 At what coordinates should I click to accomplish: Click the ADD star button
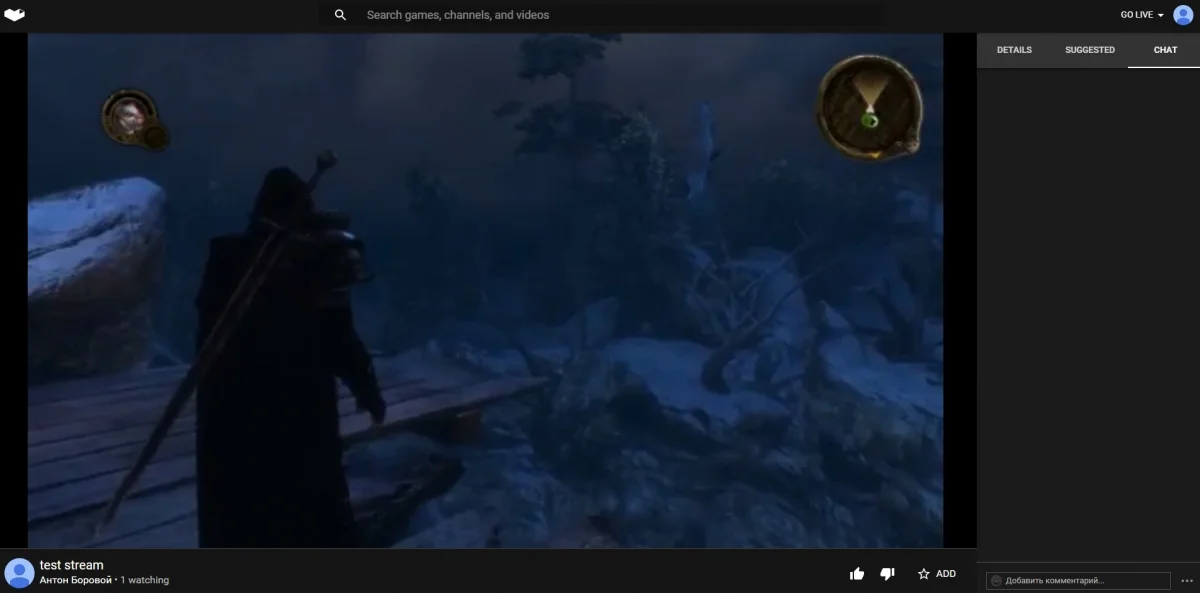[x=937, y=574]
